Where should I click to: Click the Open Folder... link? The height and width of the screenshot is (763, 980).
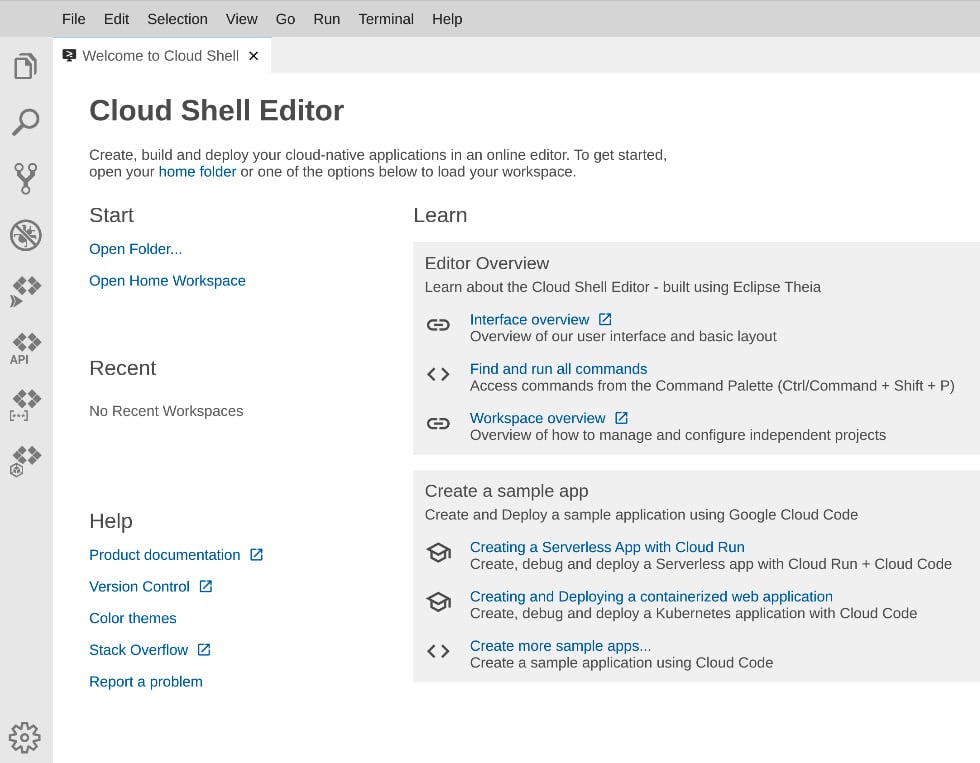[136, 249]
